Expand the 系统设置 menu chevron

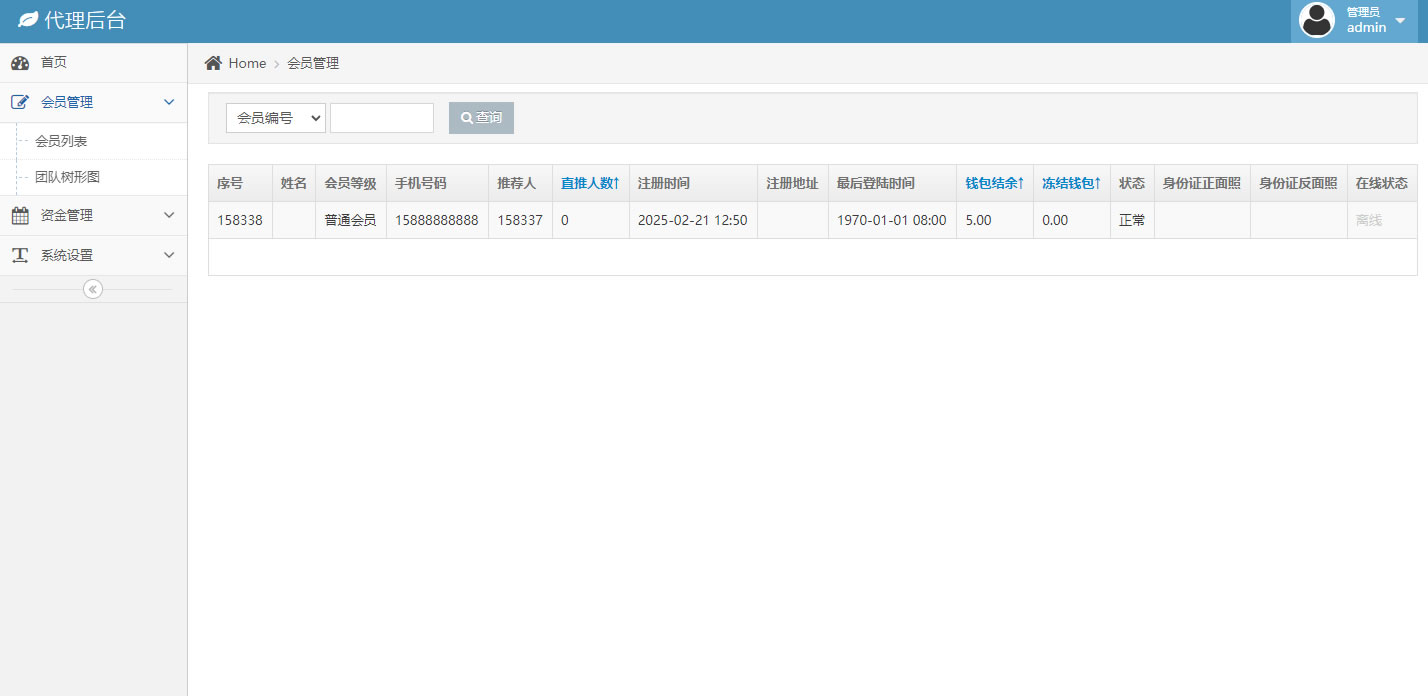point(169,255)
